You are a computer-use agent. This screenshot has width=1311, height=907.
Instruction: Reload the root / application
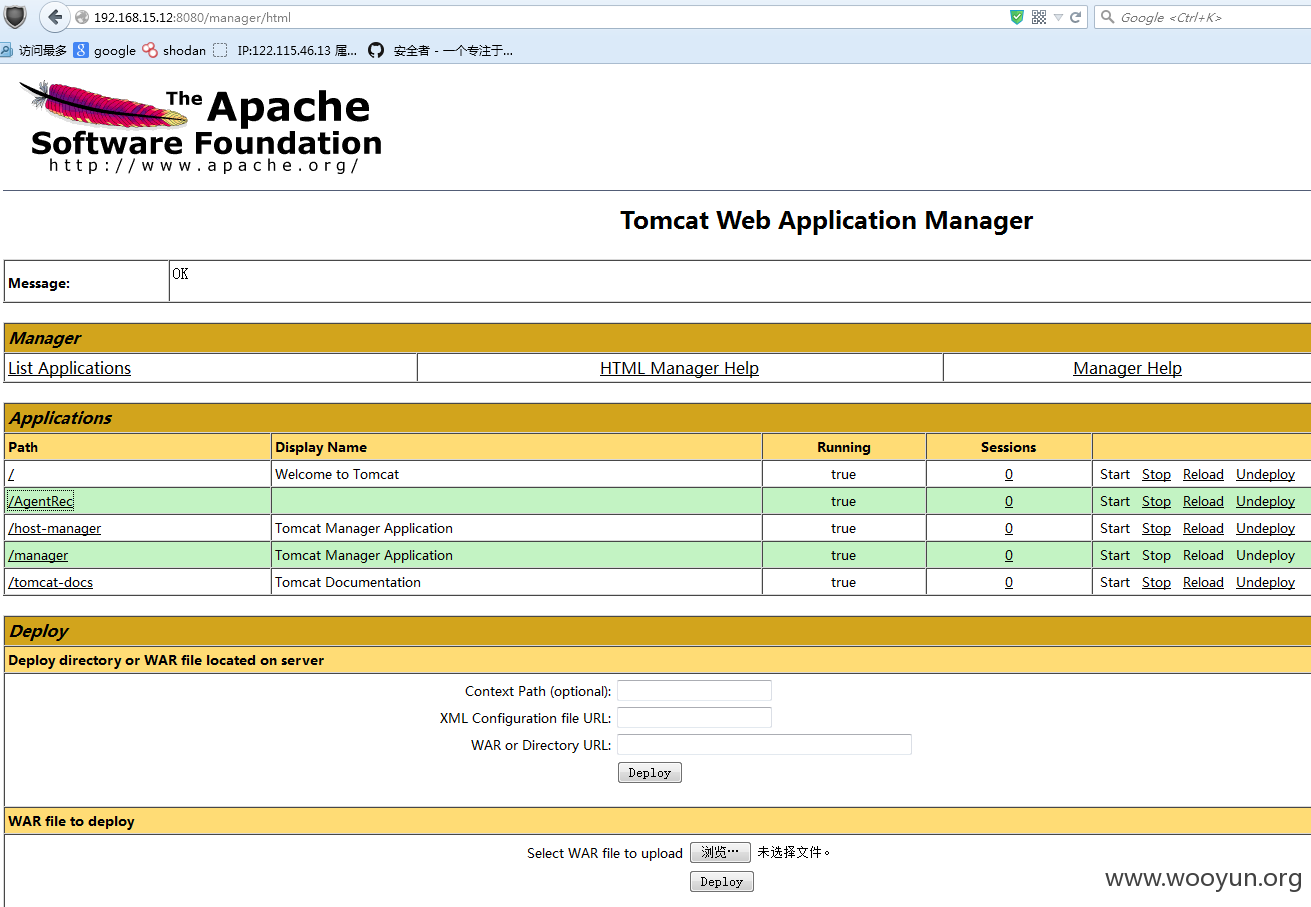point(1203,474)
